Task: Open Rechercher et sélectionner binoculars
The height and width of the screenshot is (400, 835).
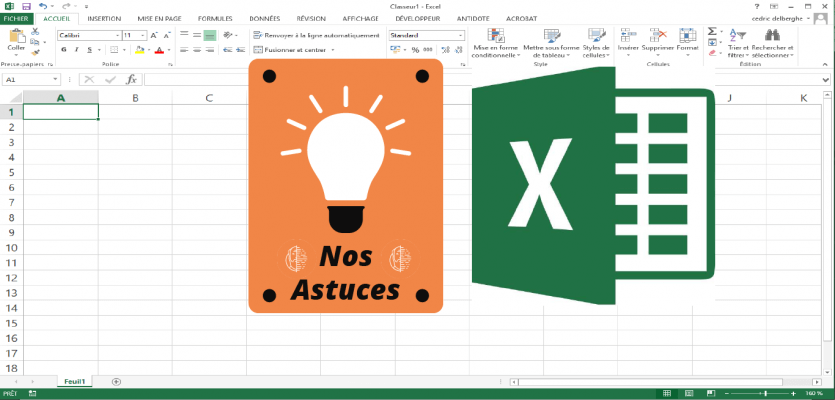Action: coord(772,43)
